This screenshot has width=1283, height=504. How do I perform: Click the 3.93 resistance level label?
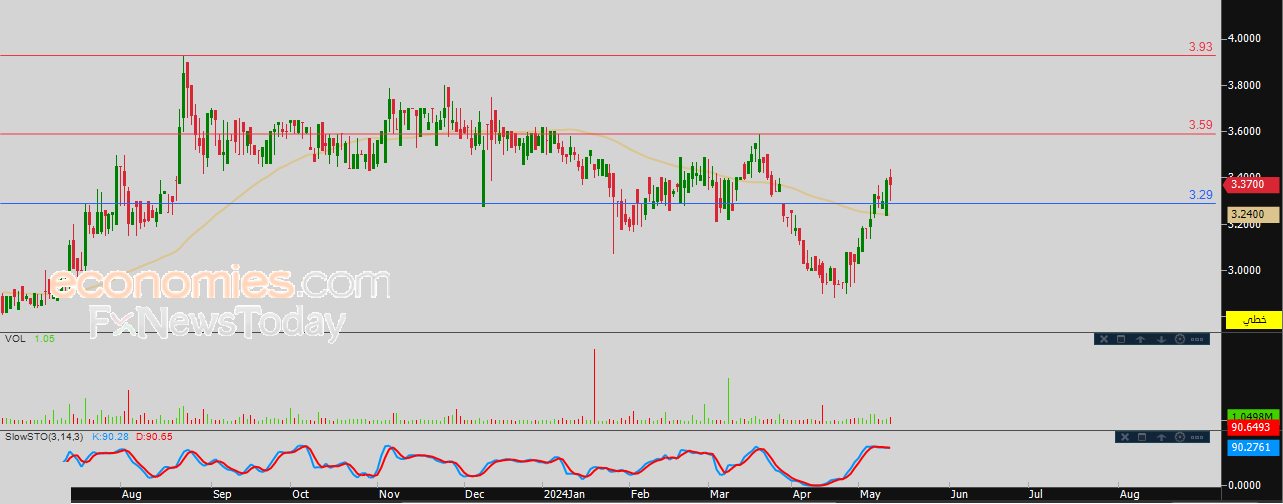point(1200,47)
